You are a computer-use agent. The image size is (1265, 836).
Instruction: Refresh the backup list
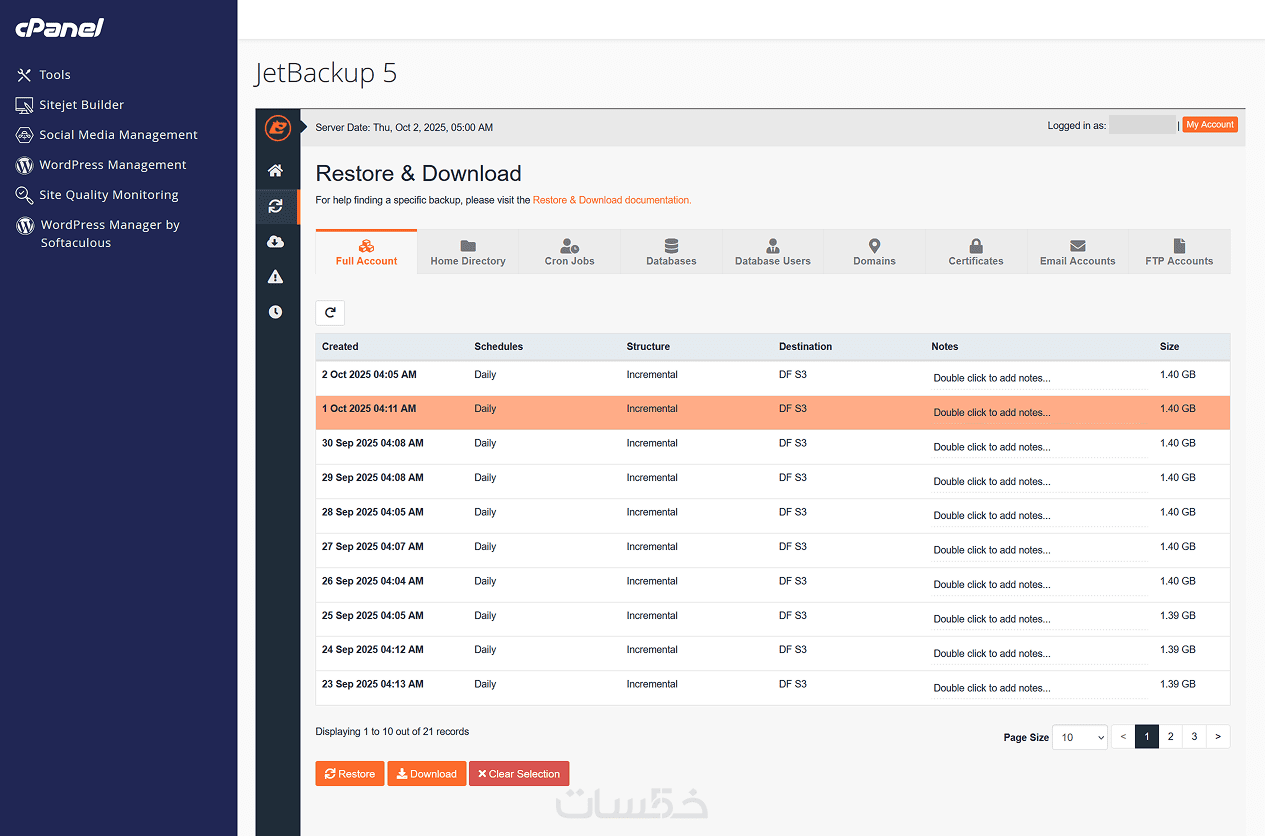pos(330,313)
